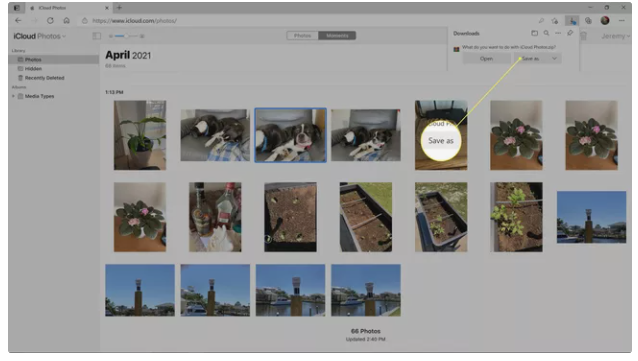Click Save as in Downloads panel
Screen dimensions: 638x361
click(530, 59)
